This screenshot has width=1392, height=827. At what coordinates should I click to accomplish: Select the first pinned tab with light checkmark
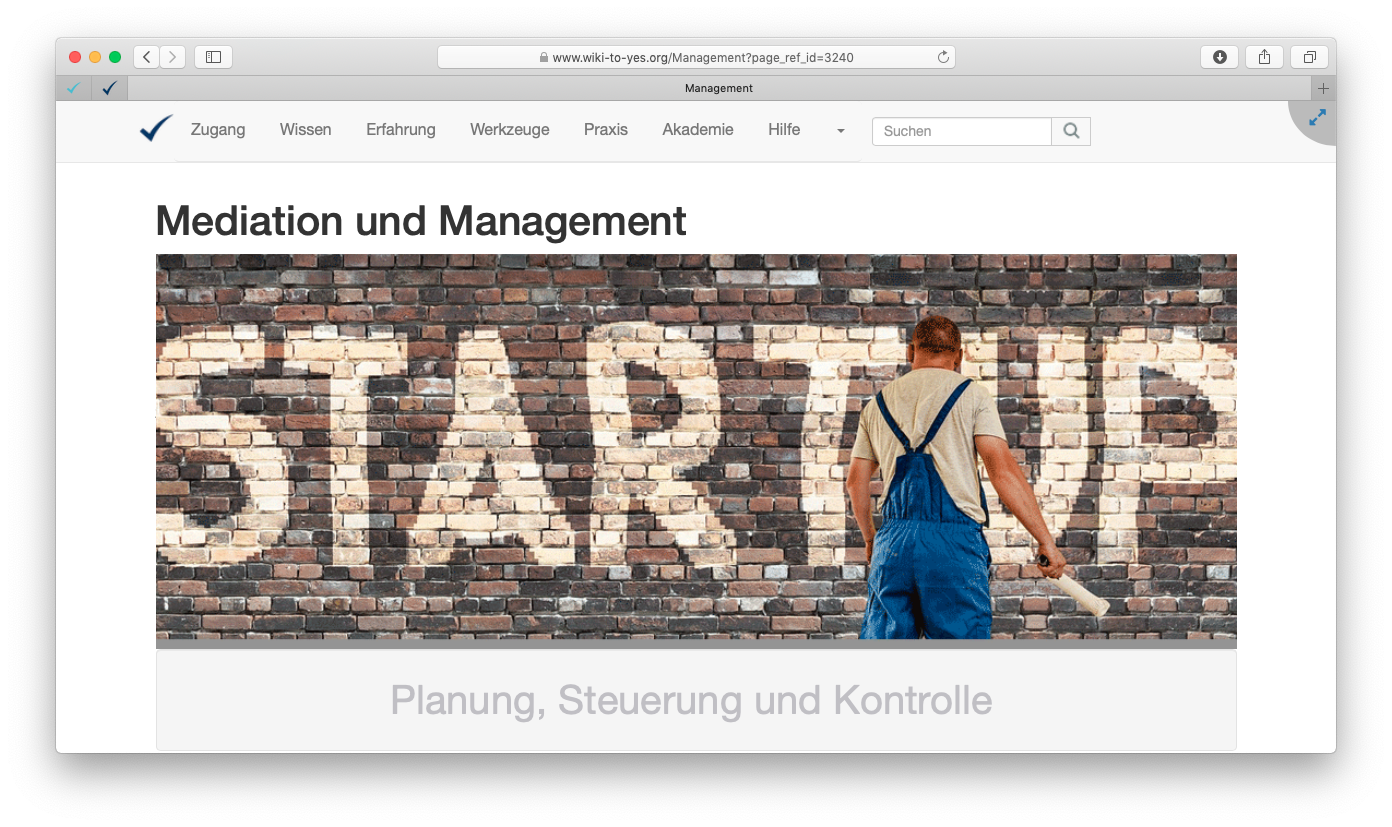73,88
